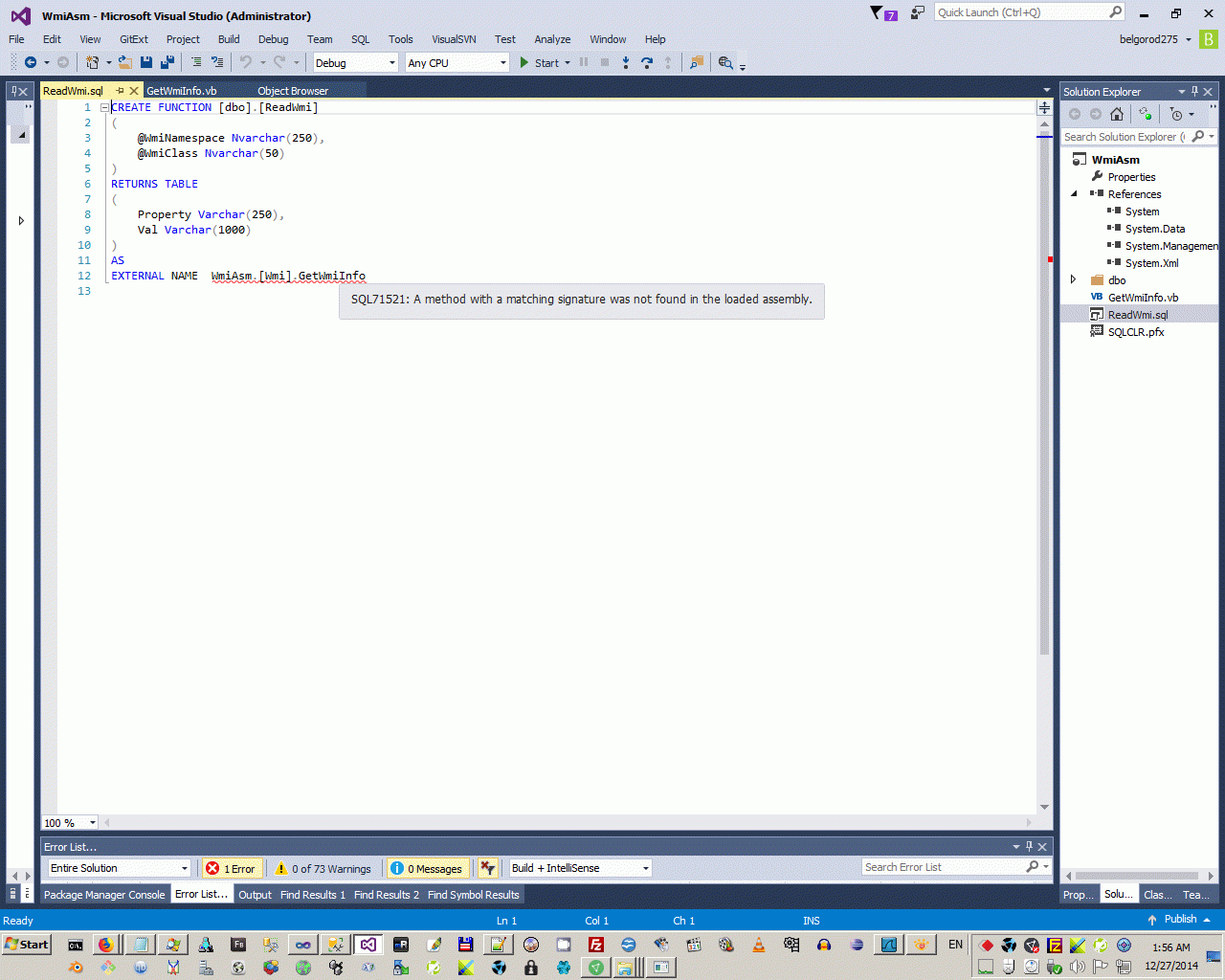Select the System.Data reference
The height and width of the screenshot is (980, 1225).
(1155, 229)
